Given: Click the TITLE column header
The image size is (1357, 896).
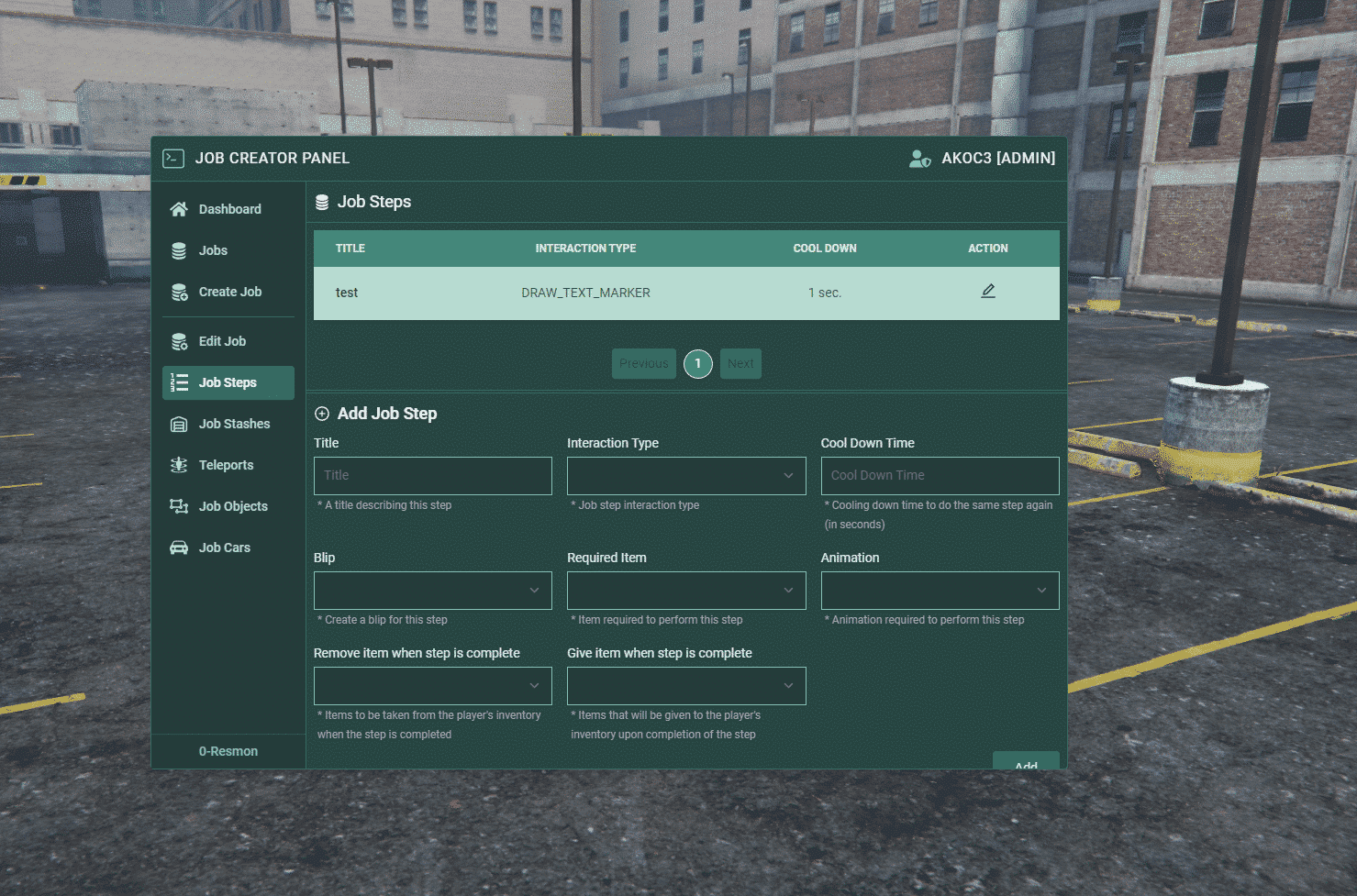Looking at the screenshot, I should [x=350, y=249].
